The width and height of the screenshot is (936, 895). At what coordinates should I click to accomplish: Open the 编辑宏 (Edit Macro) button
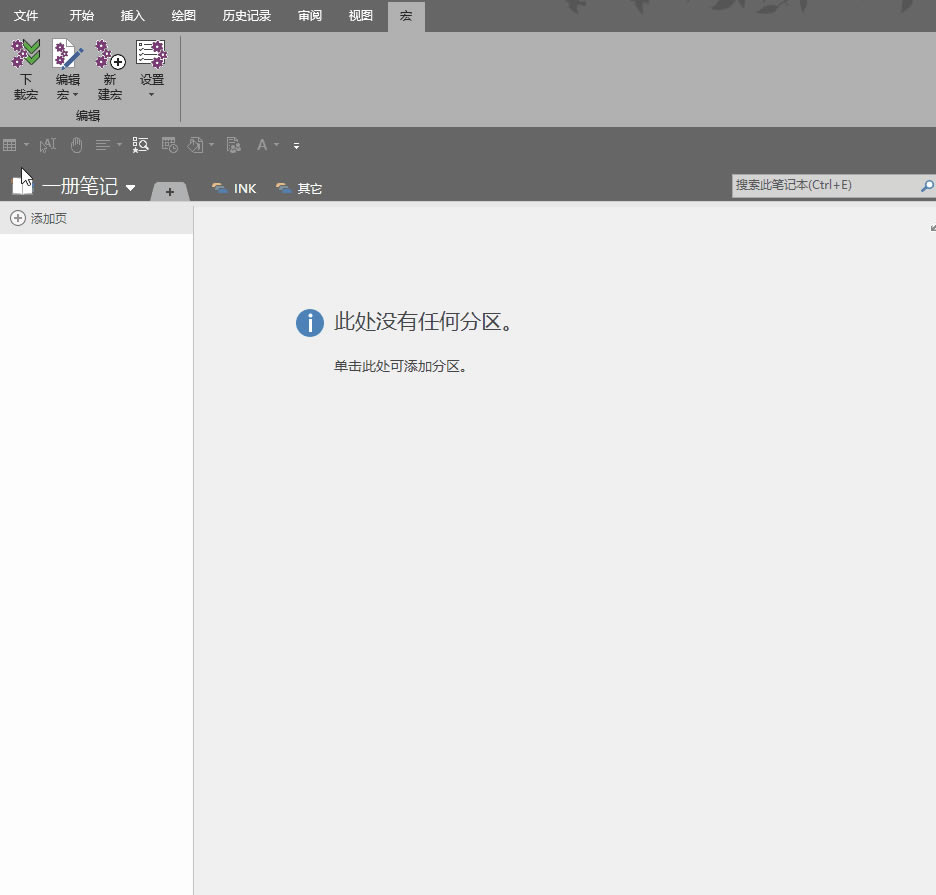click(67, 69)
